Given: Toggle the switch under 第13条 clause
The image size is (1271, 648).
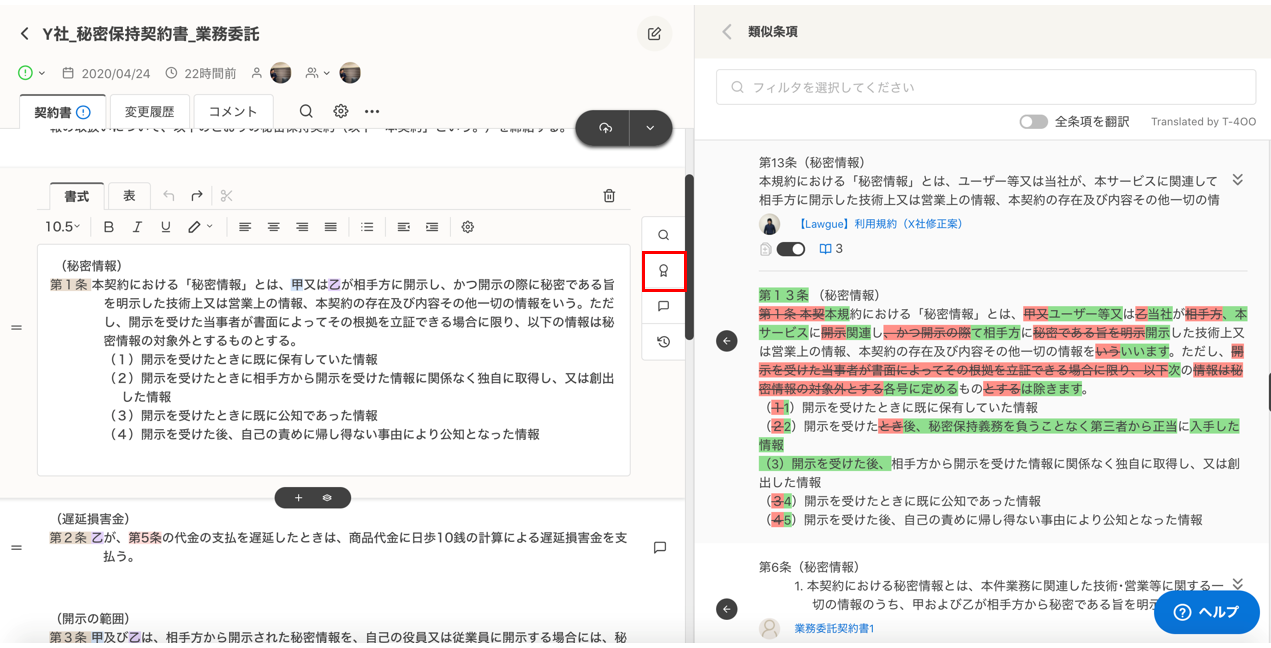Looking at the screenshot, I should 790,249.
